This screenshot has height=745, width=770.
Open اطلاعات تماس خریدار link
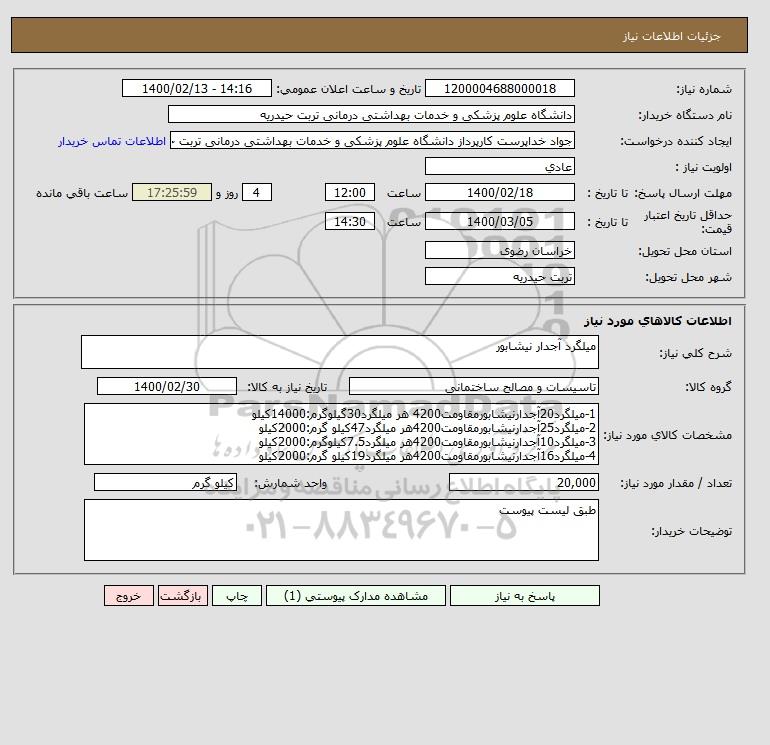tap(112, 141)
